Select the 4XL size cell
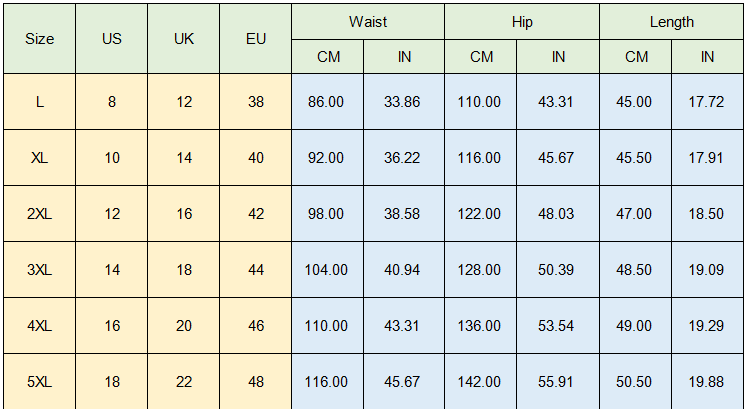 coord(39,326)
